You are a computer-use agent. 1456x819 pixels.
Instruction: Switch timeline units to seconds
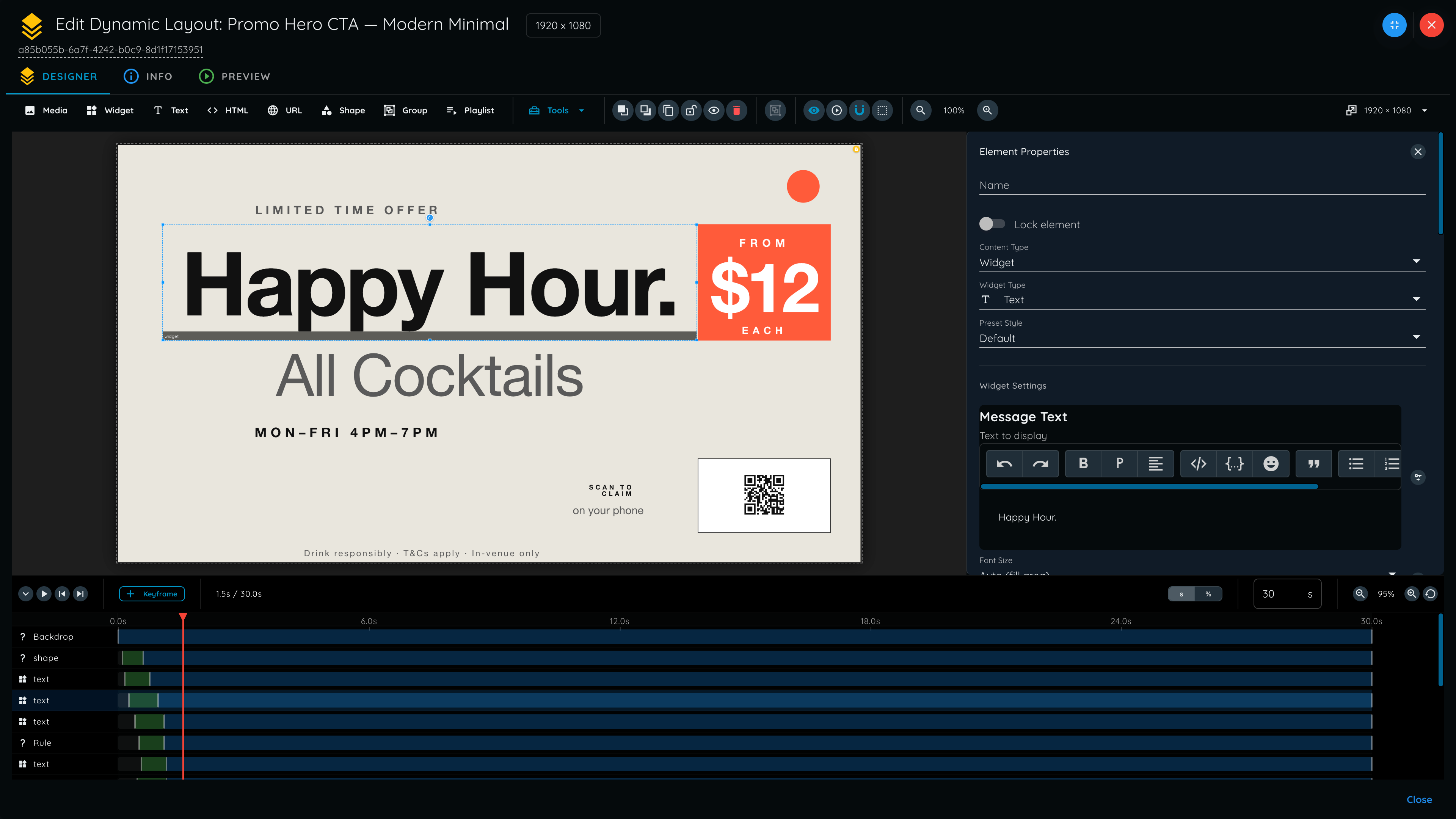pyautogui.click(x=1181, y=594)
